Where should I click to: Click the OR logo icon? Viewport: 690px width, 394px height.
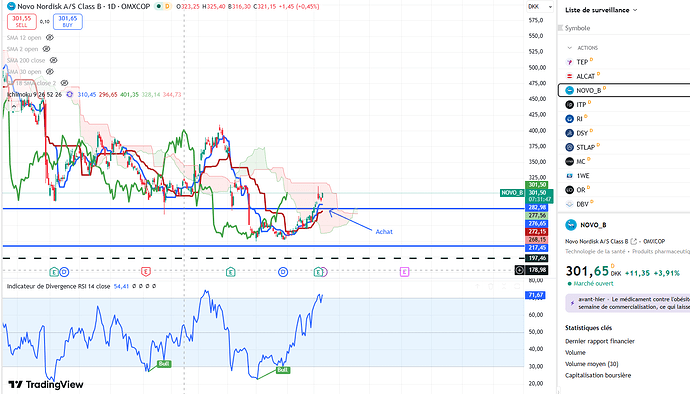pyautogui.click(x=569, y=190)
